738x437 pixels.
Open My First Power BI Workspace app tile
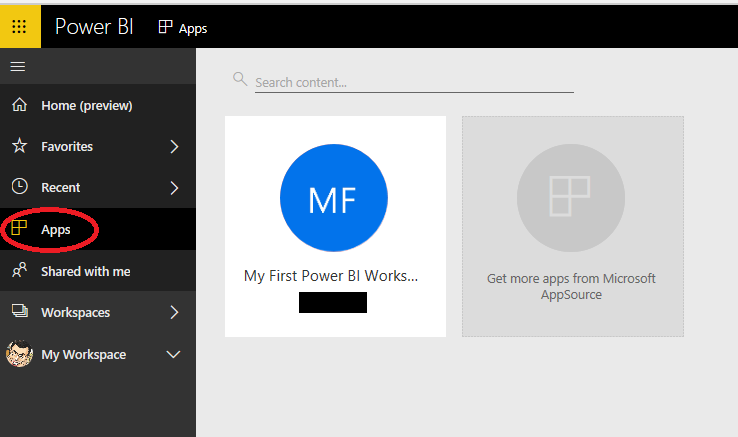pyautogui.click(x=336, y=227)
